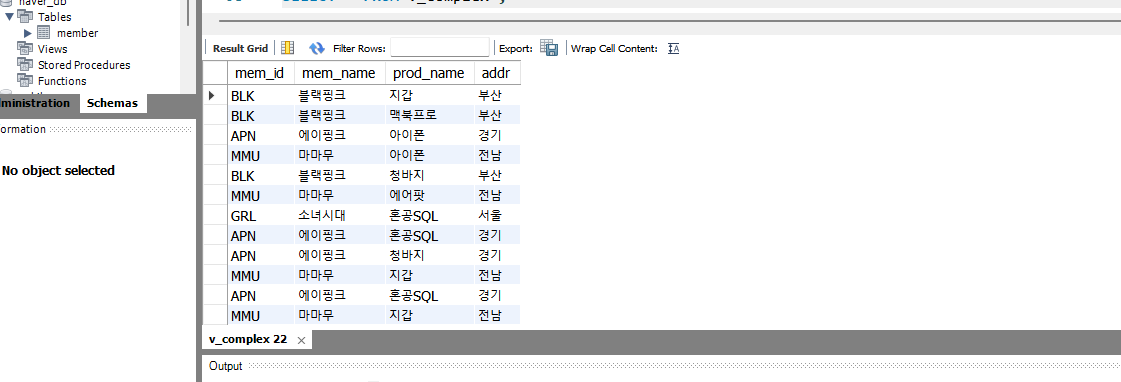The width and height of the screenshot is (1121, 382).
Task: Click the addr column header
Action: pos(497,73)
